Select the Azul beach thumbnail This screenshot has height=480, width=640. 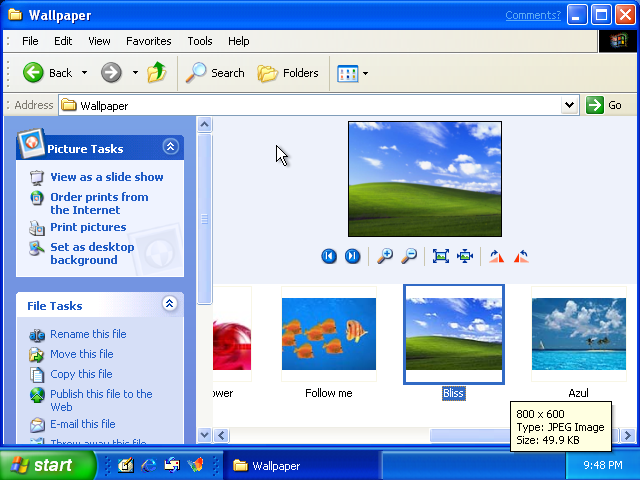click(579, 334)
